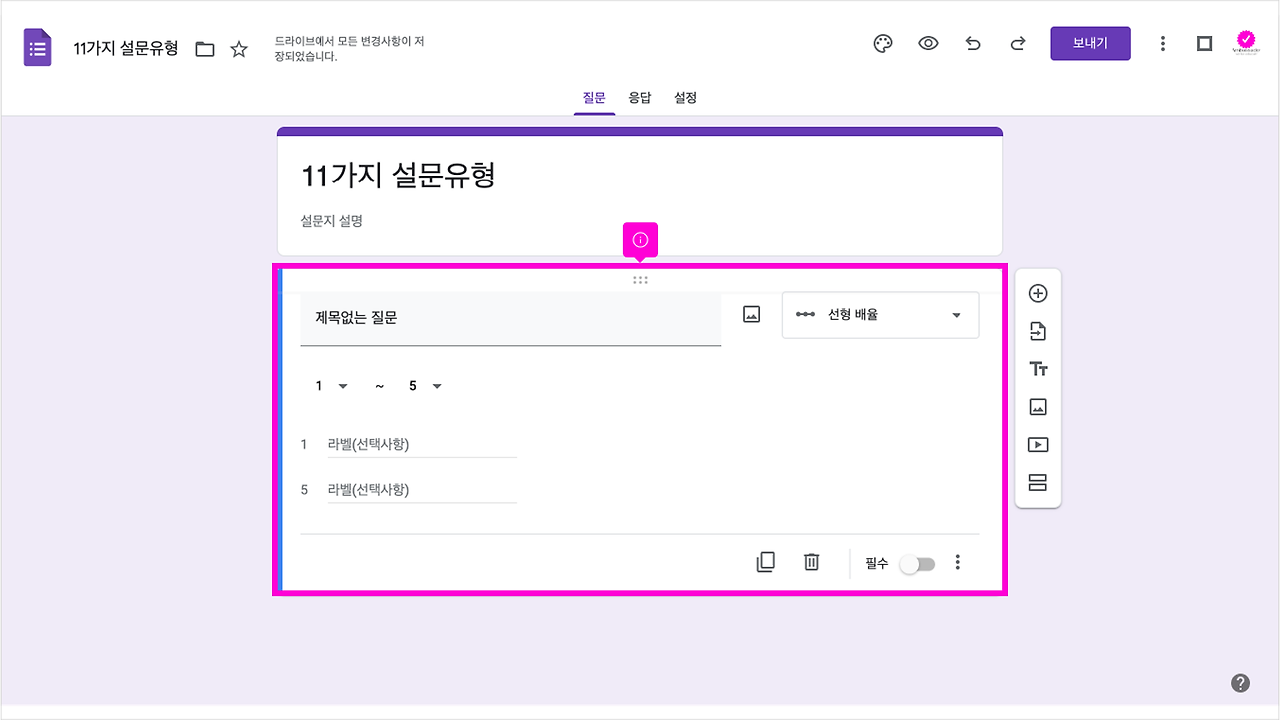The width and height of the screenshot is (1280, 720).
Task: Select the add image icon in sidebar
Action: coord(1038,406)
